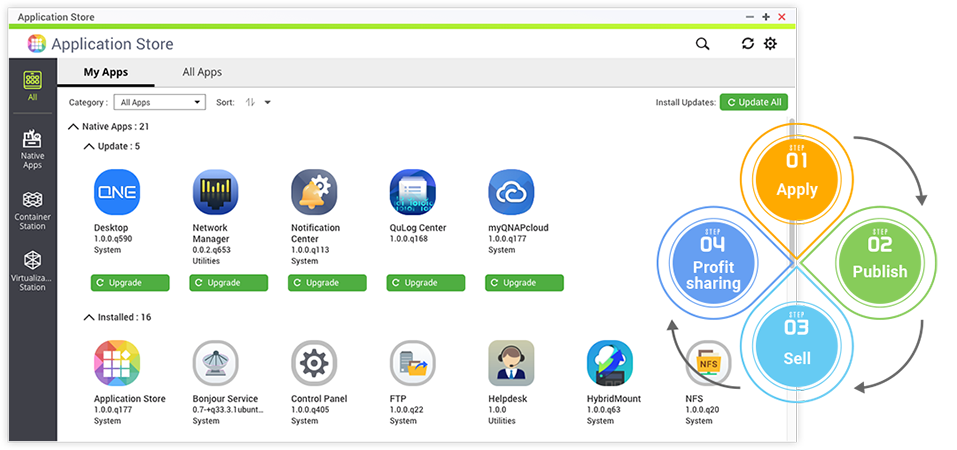Click the Control Panel gear icon
Screen dimensions: 957x450
click(x=314, y=363)
